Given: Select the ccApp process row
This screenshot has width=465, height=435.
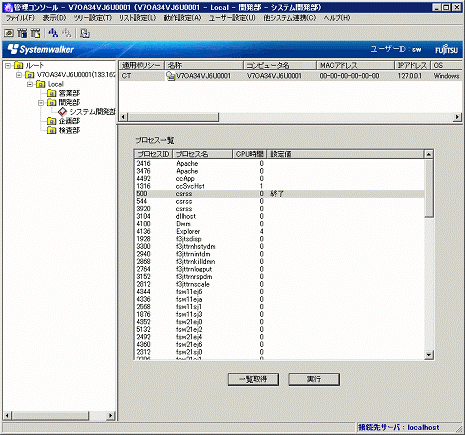Looking at the screenshot, I should coord(279,179).
